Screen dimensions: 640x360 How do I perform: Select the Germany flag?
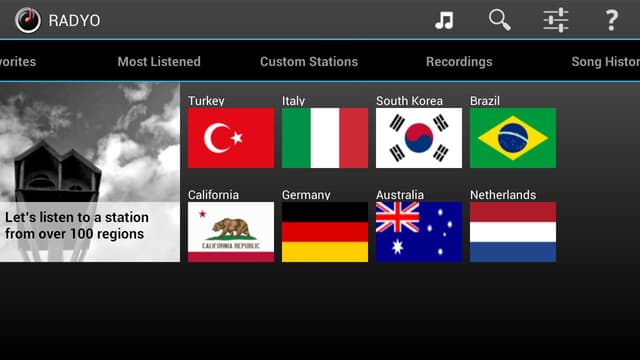point(325,232)
